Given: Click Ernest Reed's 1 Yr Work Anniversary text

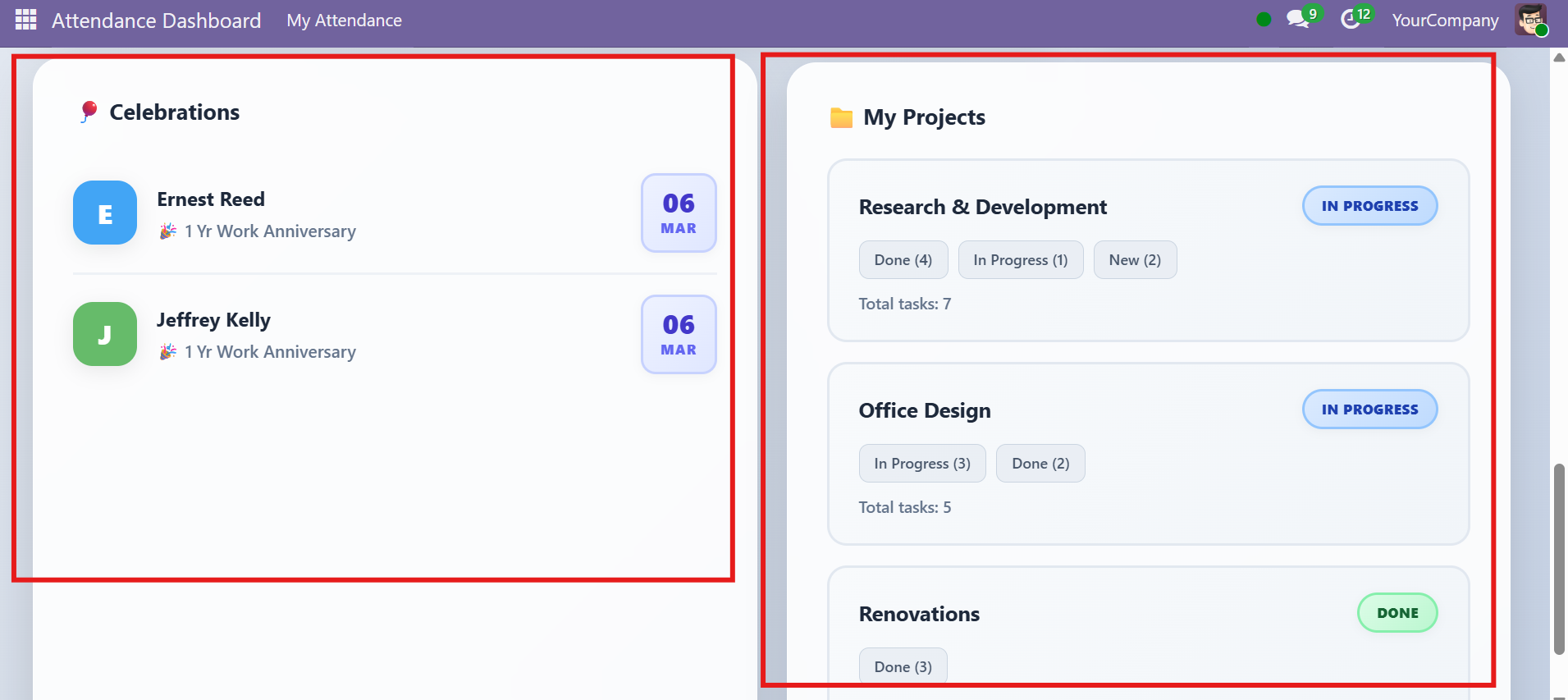Looking at the screenshot, I should click(270, 231).
